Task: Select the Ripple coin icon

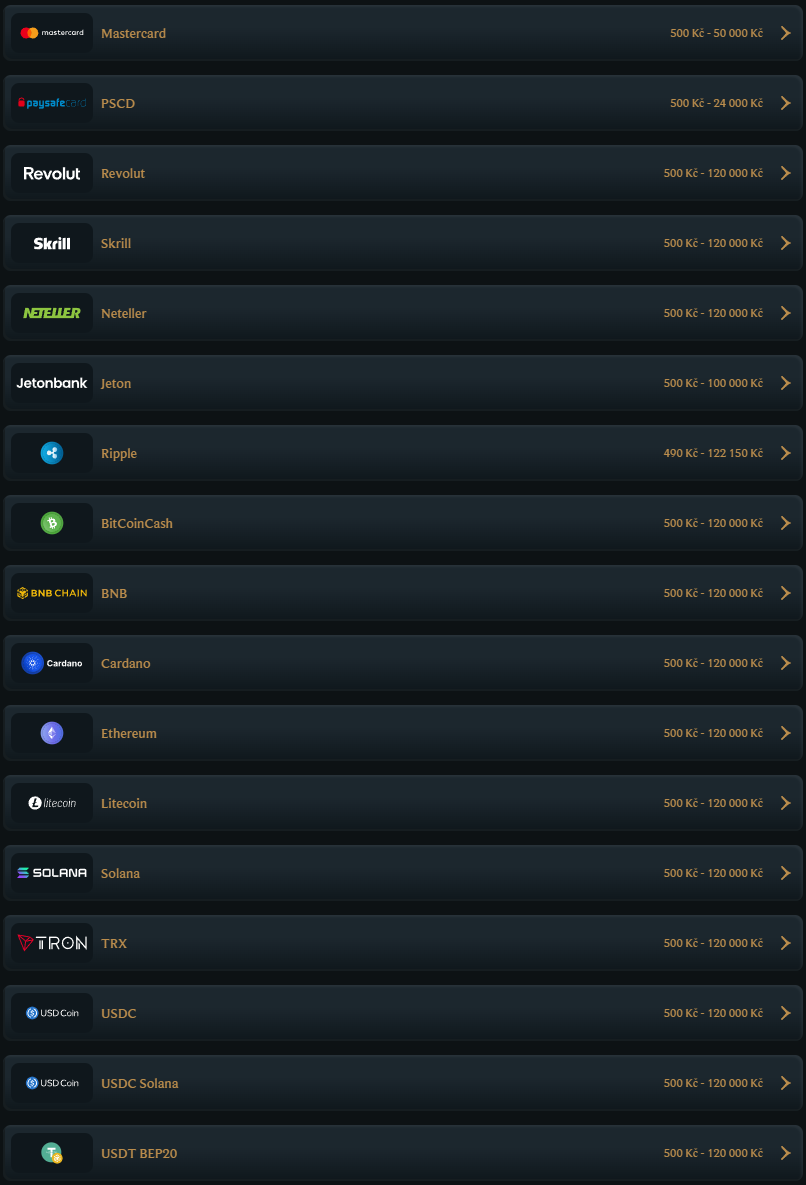Action: pos(52,453)
